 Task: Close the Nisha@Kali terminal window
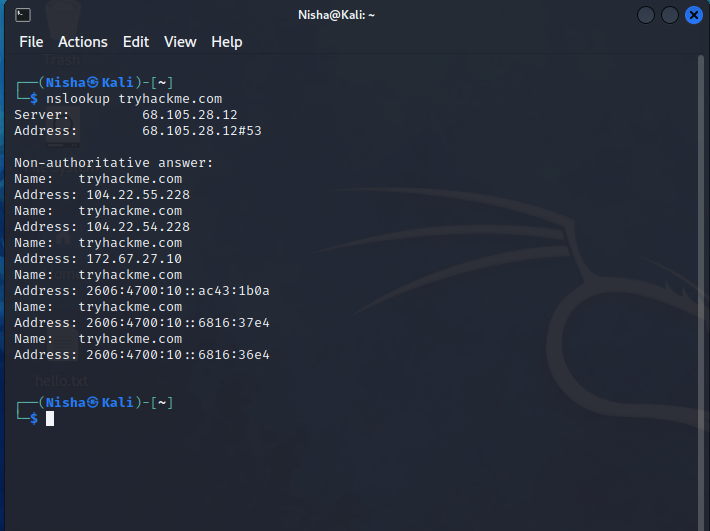click(x=693, y=15)
